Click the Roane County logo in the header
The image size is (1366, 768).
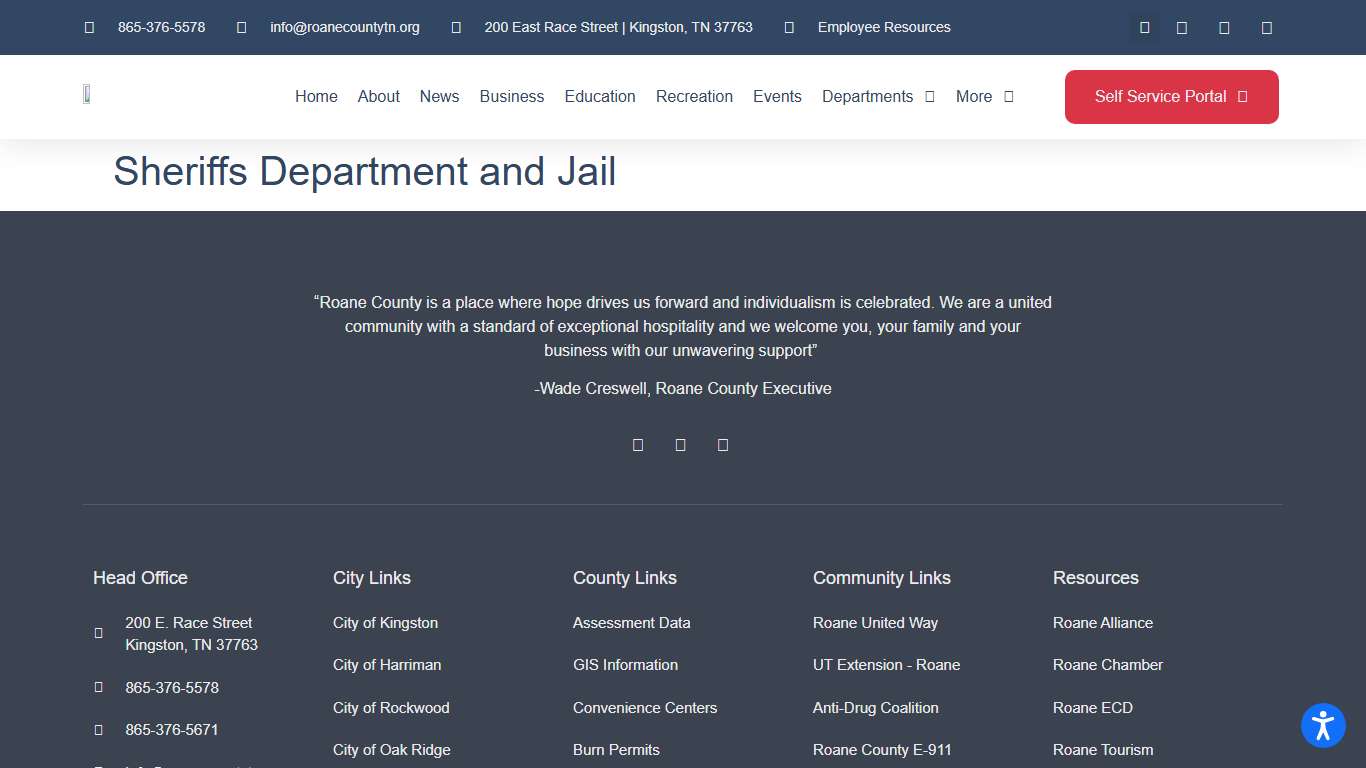(x=87, y=93)
